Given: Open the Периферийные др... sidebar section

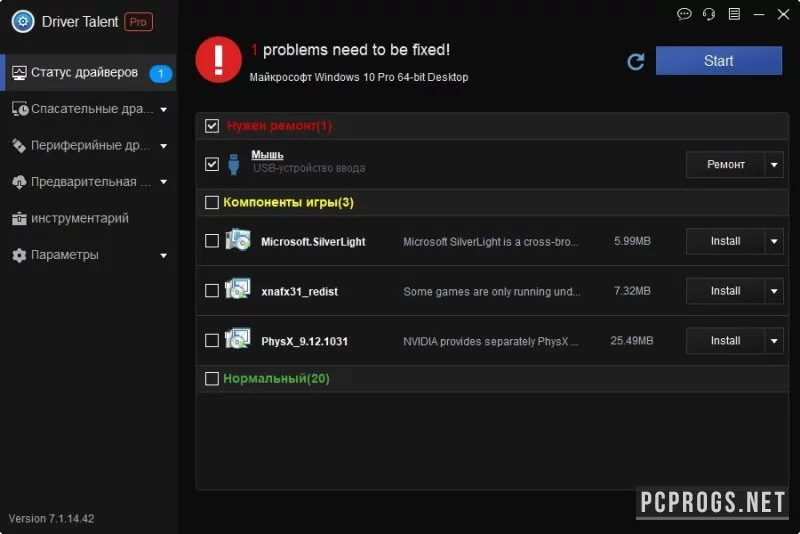Looking at the screenshot, I should point(89,145).
